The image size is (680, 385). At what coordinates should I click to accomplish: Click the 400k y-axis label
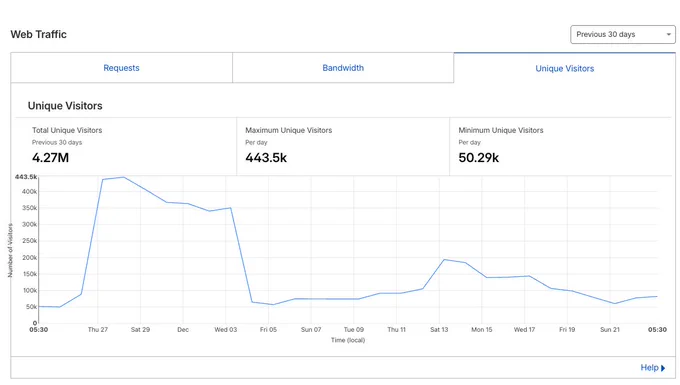29,192
